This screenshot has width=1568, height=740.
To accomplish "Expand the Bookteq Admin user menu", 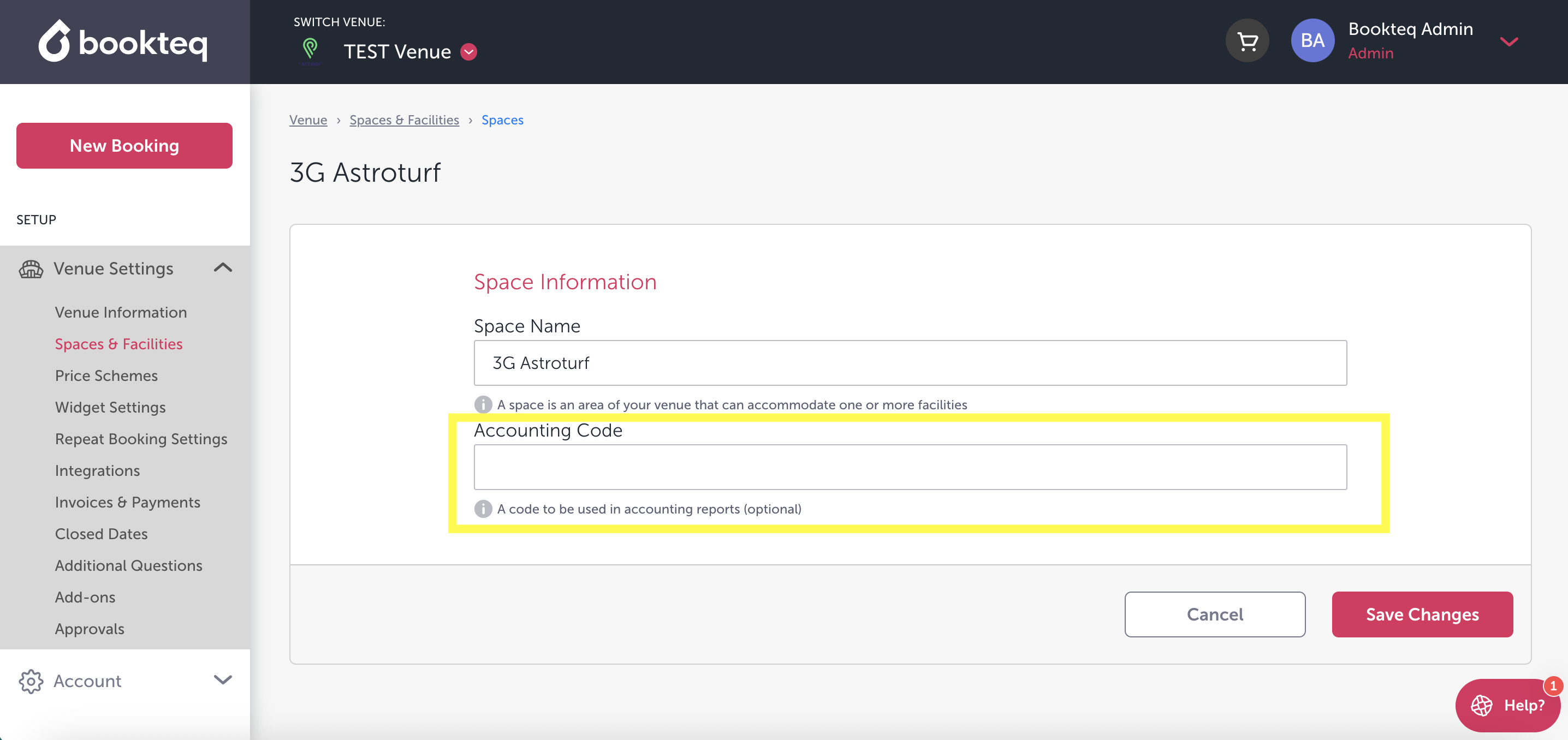I will click(1509, 41).
